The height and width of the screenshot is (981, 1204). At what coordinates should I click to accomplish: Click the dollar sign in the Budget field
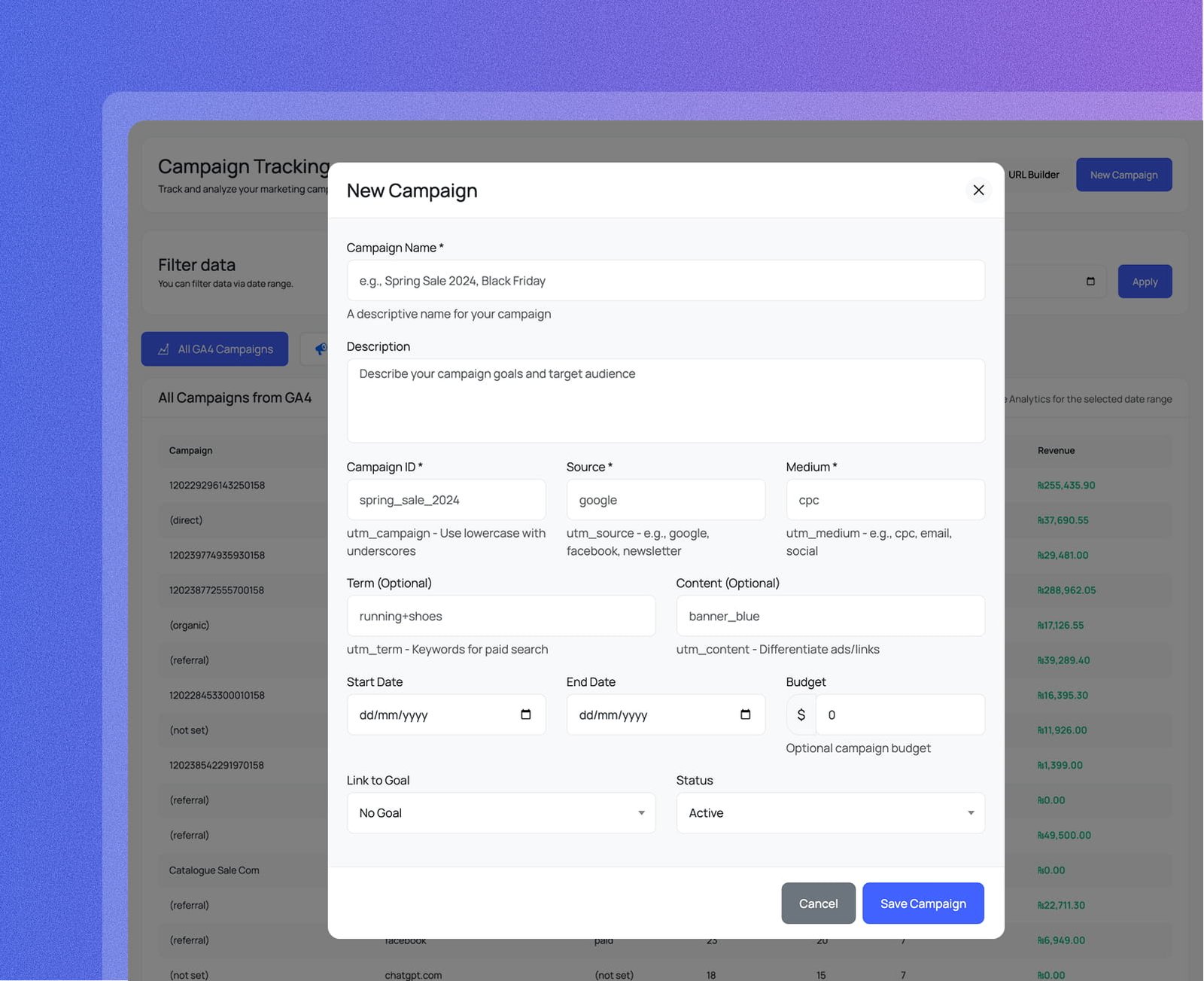[801, 714]
